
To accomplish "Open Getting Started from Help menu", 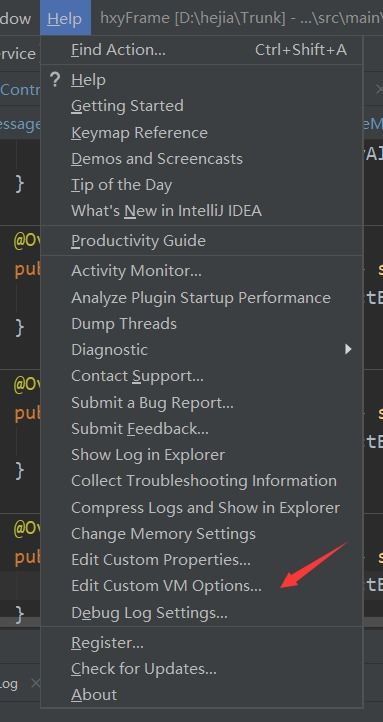I will point(128,106).
